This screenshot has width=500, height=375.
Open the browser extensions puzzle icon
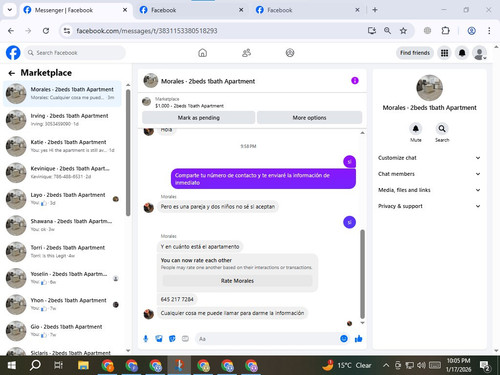pyautogui.click(x=445, y=31)
